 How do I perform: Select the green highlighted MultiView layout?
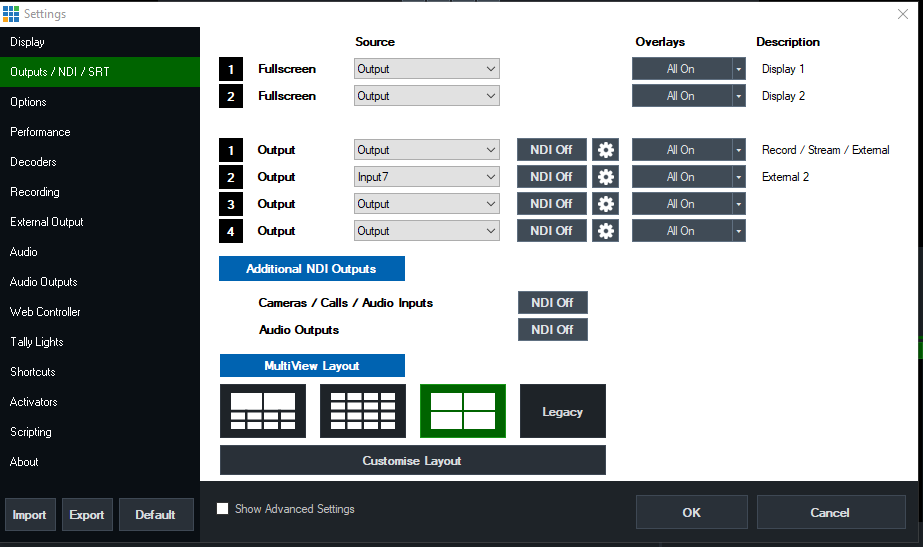pyautogui.click(x=463, y=411)
